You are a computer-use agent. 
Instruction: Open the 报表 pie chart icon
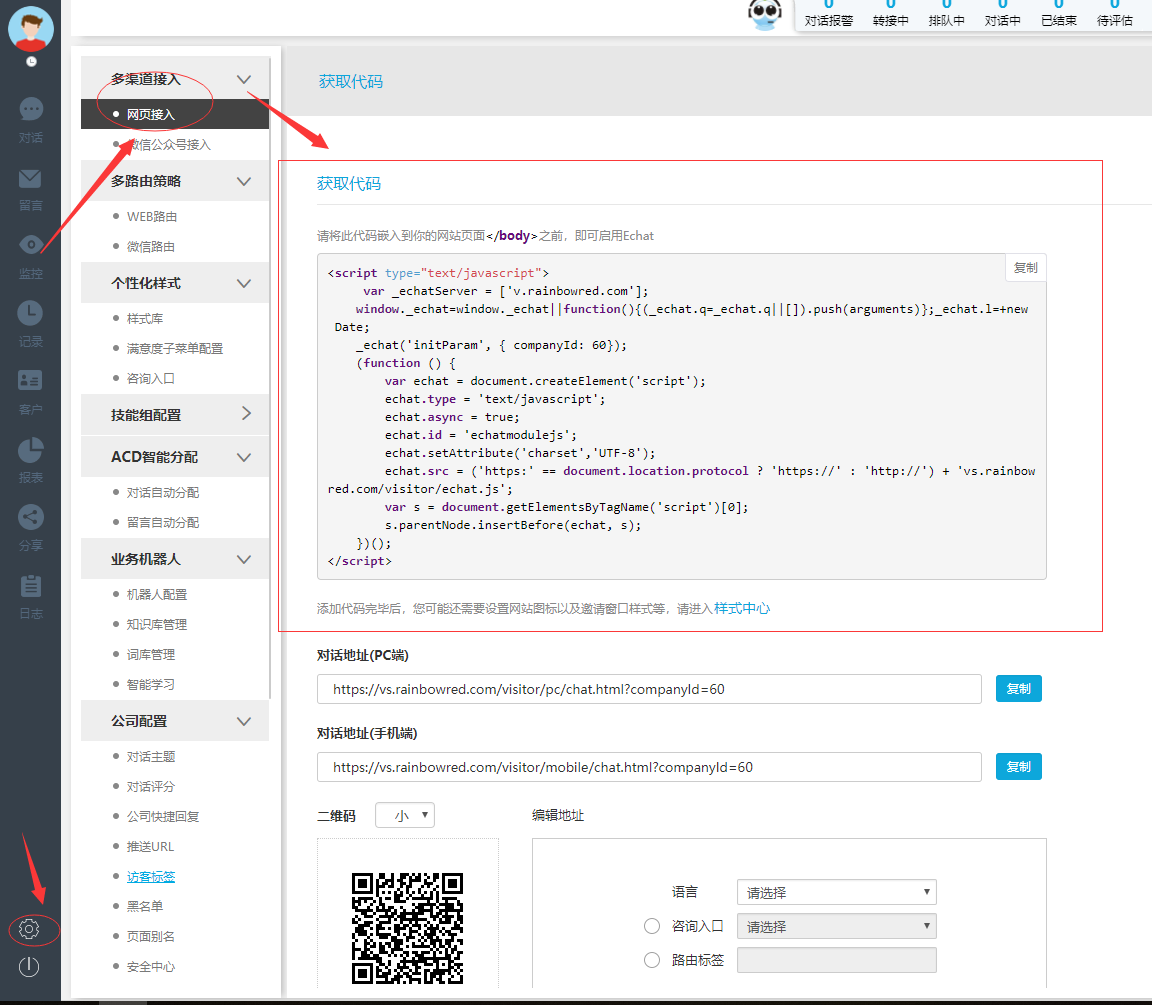click(30, 450)
